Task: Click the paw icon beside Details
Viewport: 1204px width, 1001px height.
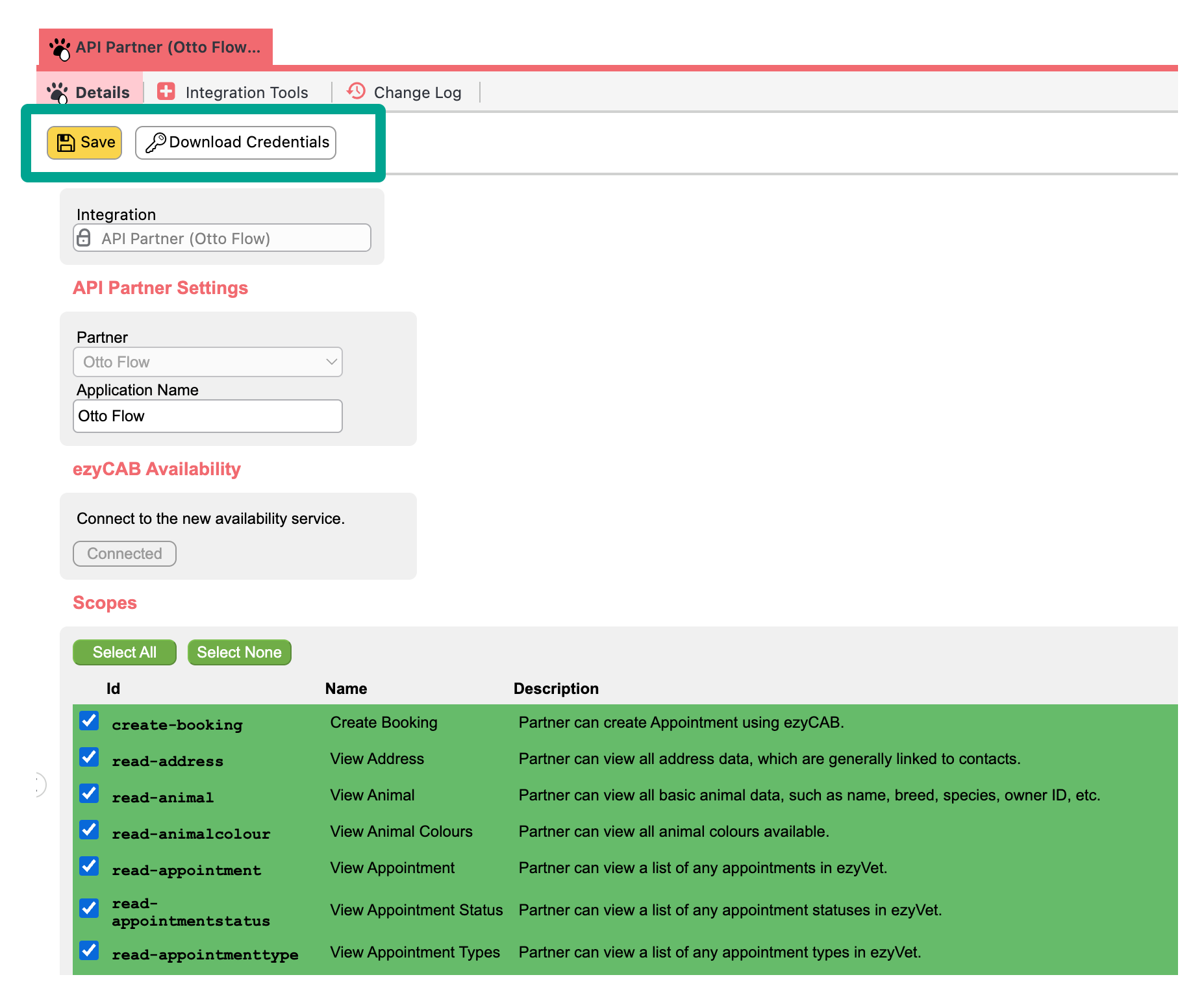Action: (x=58, y=92)
